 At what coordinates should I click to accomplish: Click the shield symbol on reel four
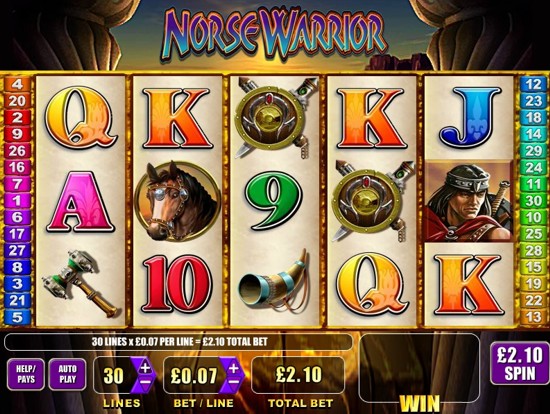(373, 201)
